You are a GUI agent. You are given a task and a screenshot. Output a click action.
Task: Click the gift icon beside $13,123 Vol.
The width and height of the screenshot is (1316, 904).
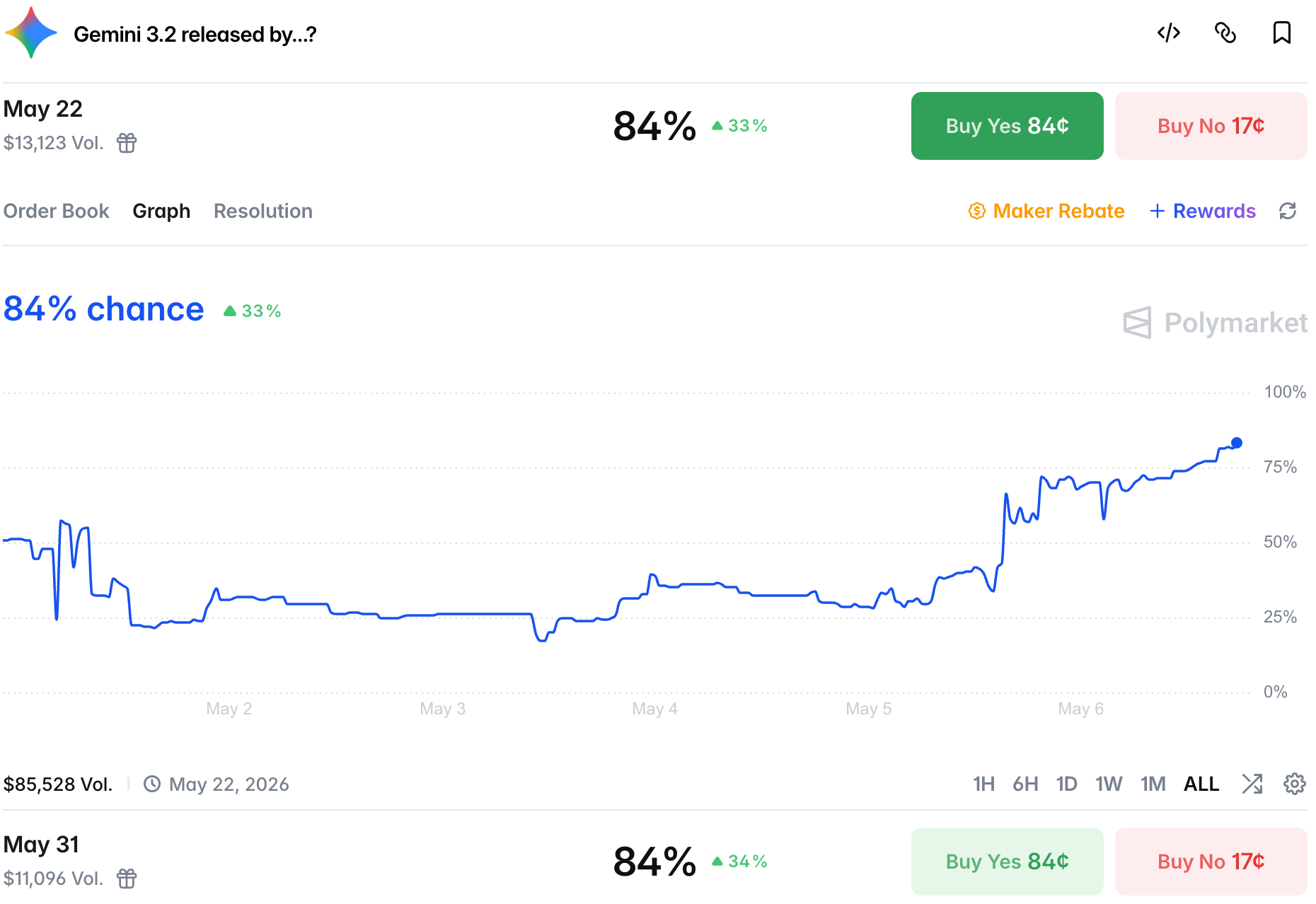pyautogui.click(x=127, y=143)
